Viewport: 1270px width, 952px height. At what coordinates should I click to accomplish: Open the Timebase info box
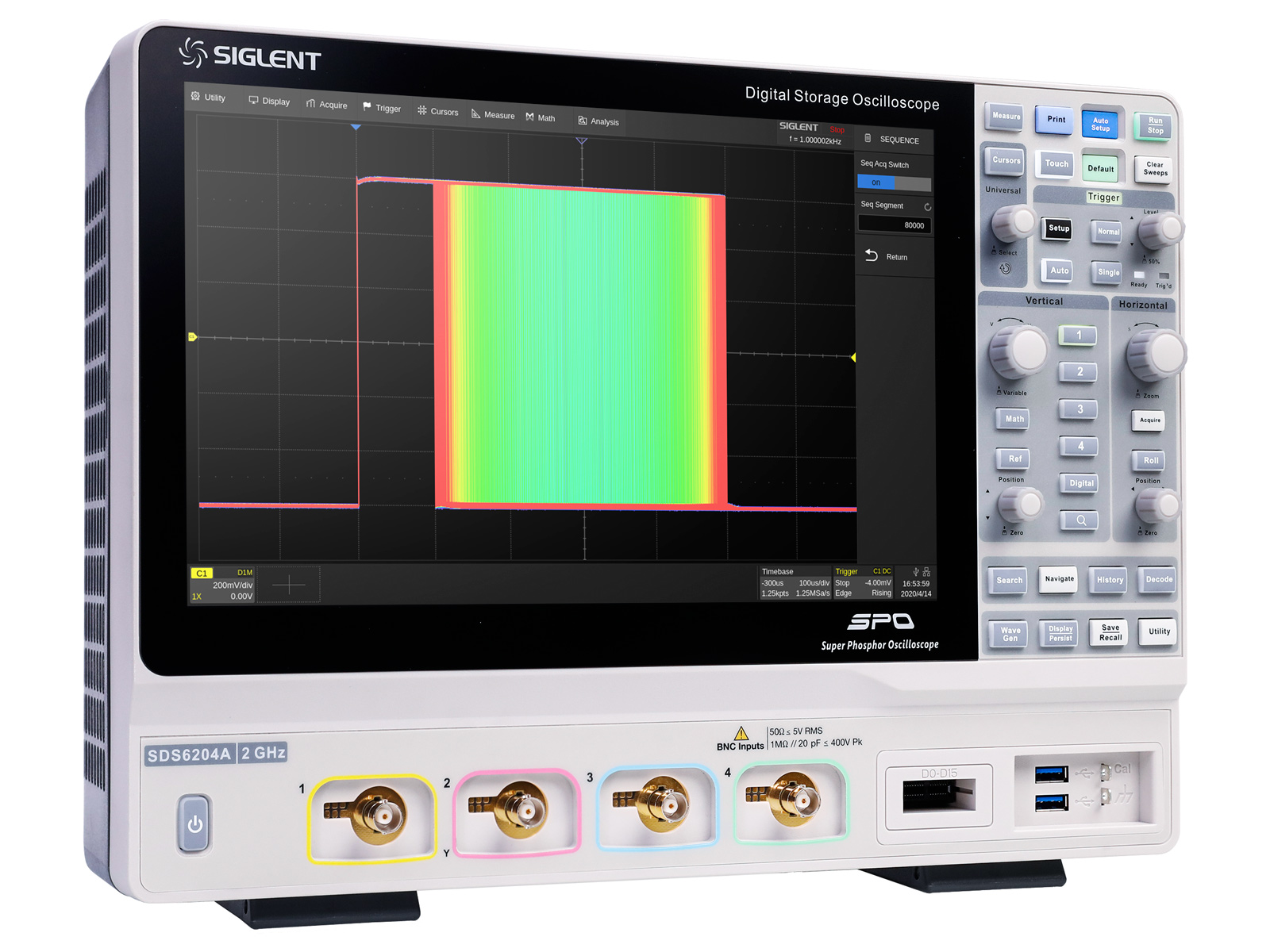click(x=795, y=582)
